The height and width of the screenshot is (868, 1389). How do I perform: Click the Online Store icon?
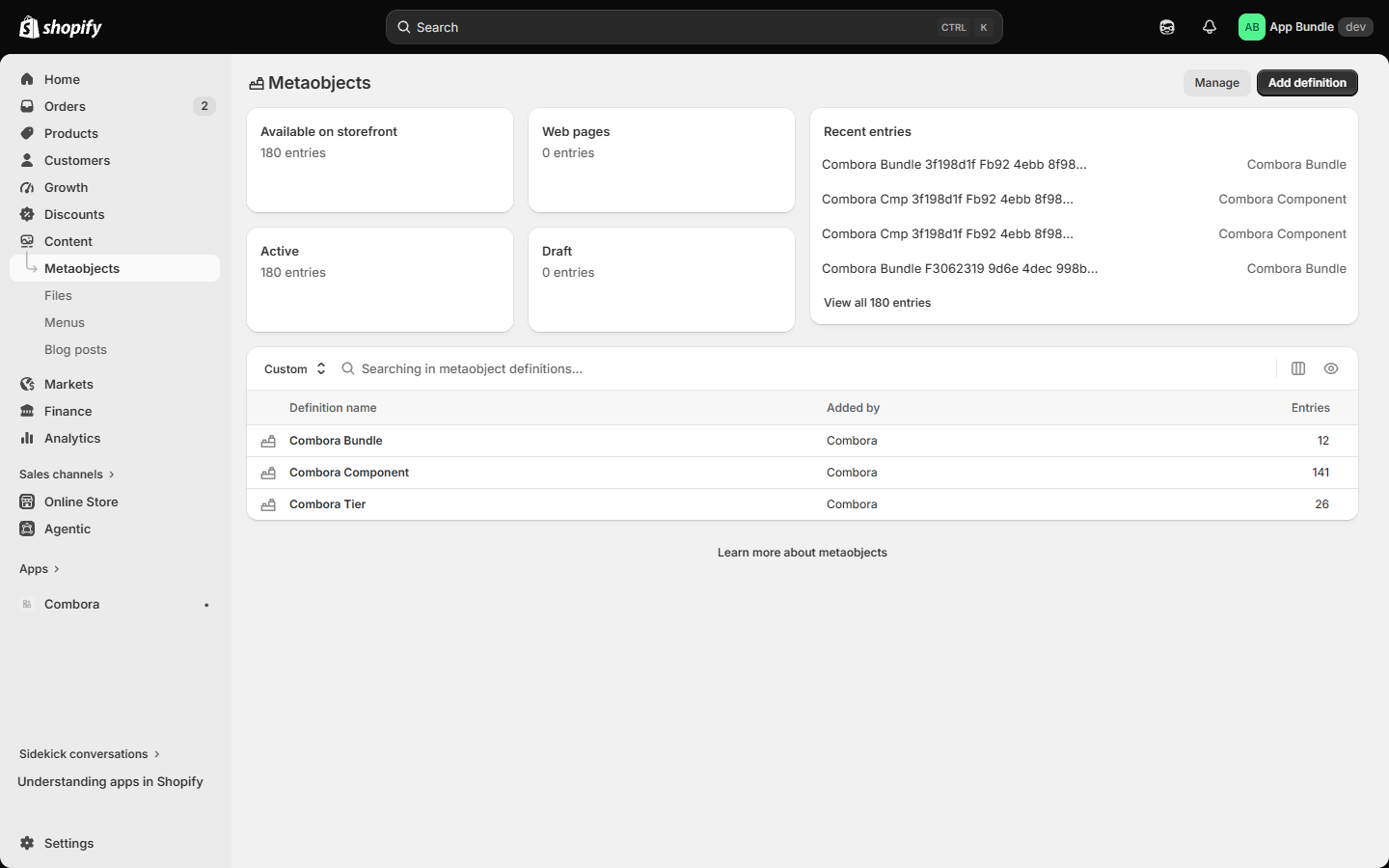click(x=27, y=502)
